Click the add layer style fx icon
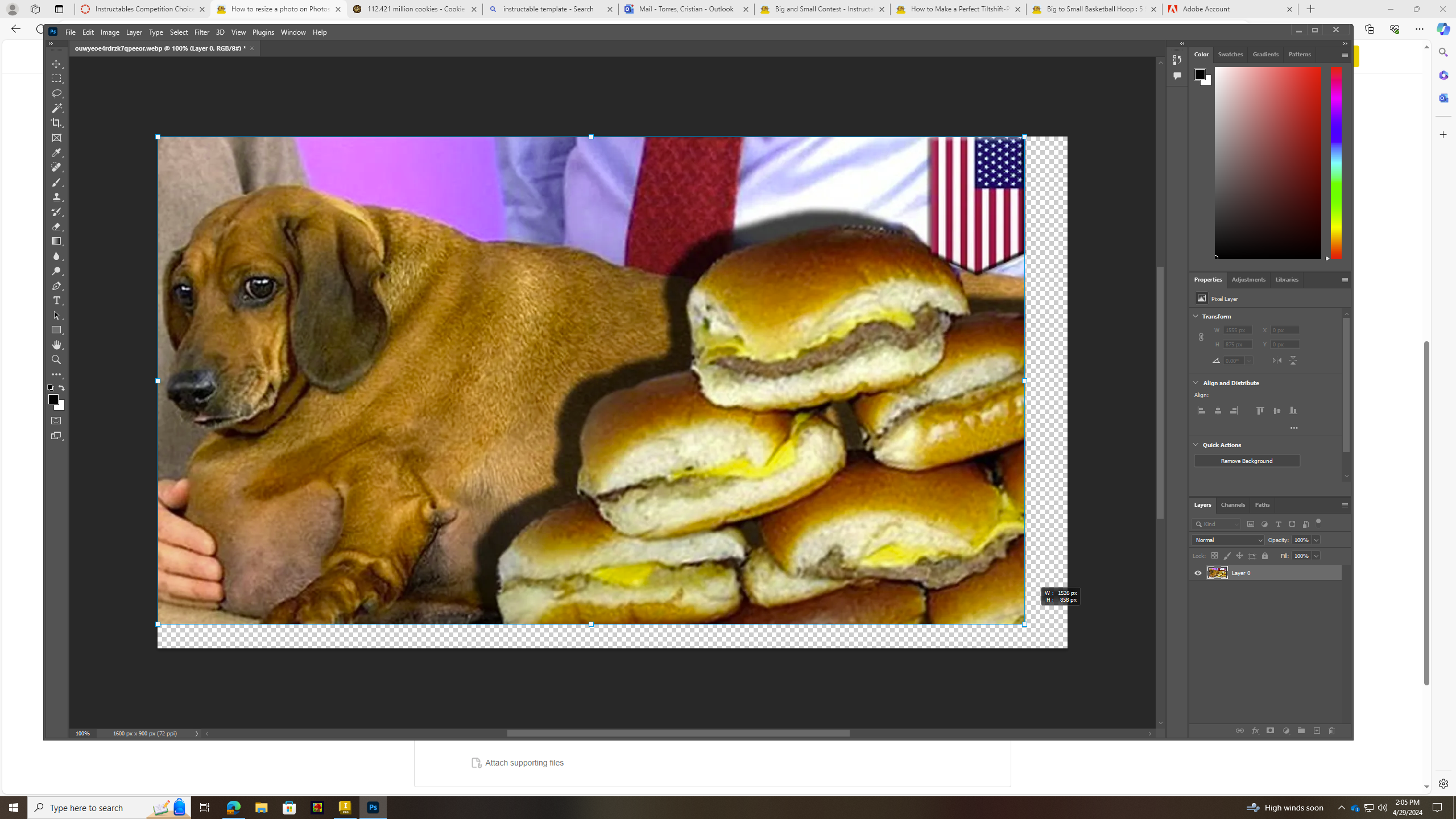Viewport: 1456px width, 819px height. point(1255,731)
